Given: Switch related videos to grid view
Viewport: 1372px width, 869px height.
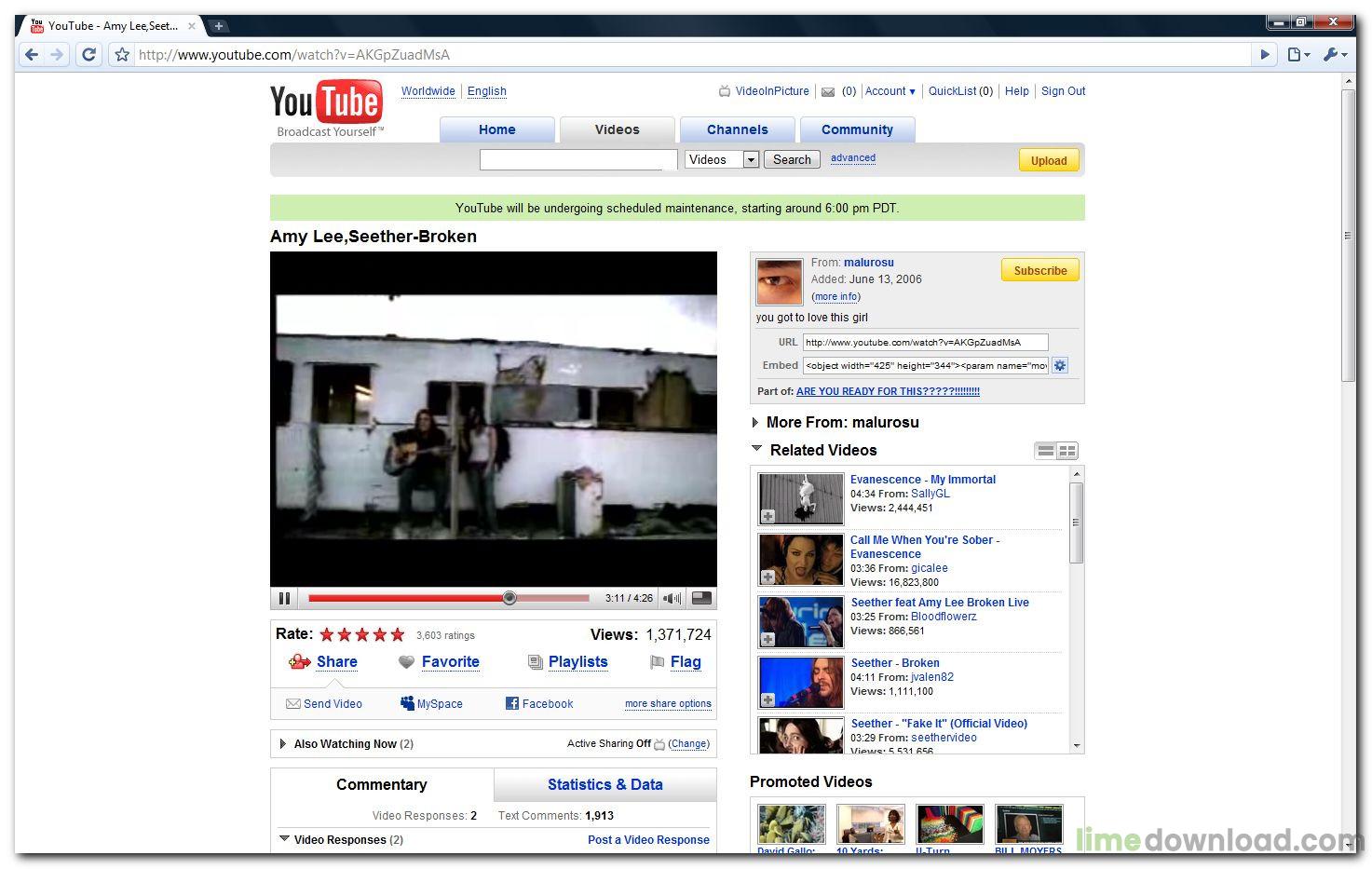Looking at the screenshot, I should pos(1067,451).
